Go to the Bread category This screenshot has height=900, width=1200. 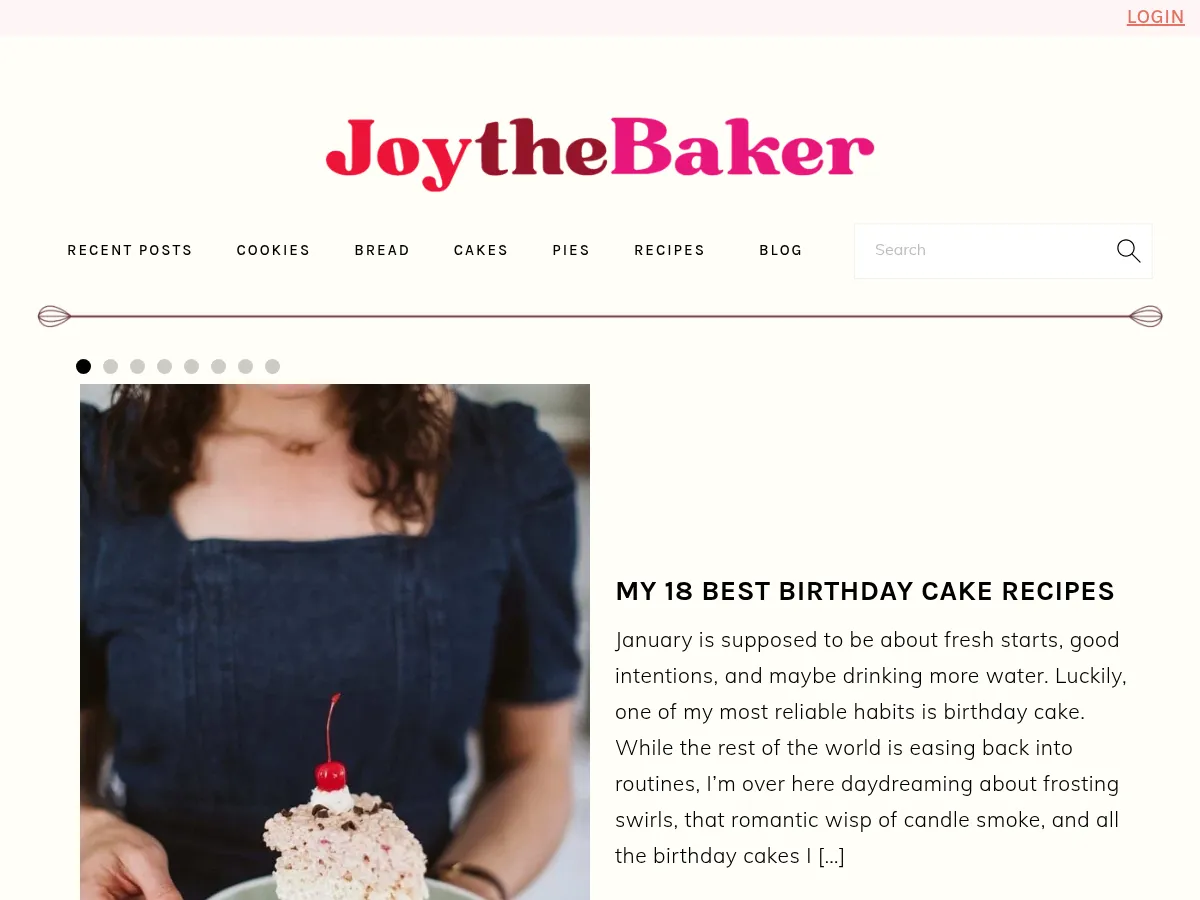click(x=383, y=250)
